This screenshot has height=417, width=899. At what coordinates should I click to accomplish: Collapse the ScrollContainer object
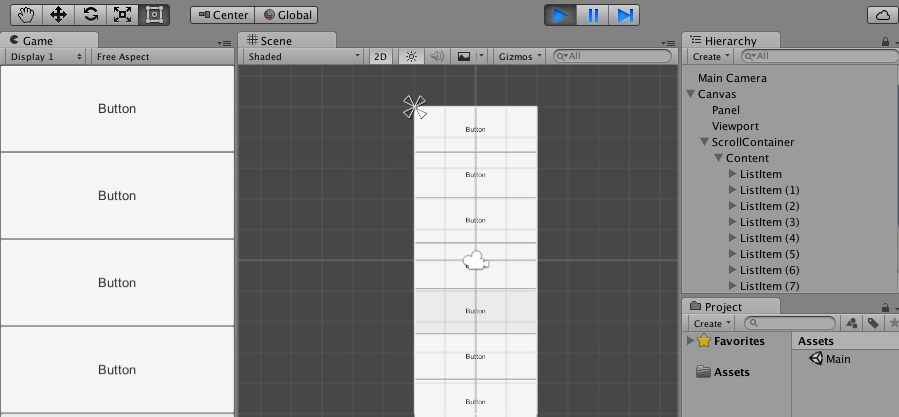pos(705,142)
